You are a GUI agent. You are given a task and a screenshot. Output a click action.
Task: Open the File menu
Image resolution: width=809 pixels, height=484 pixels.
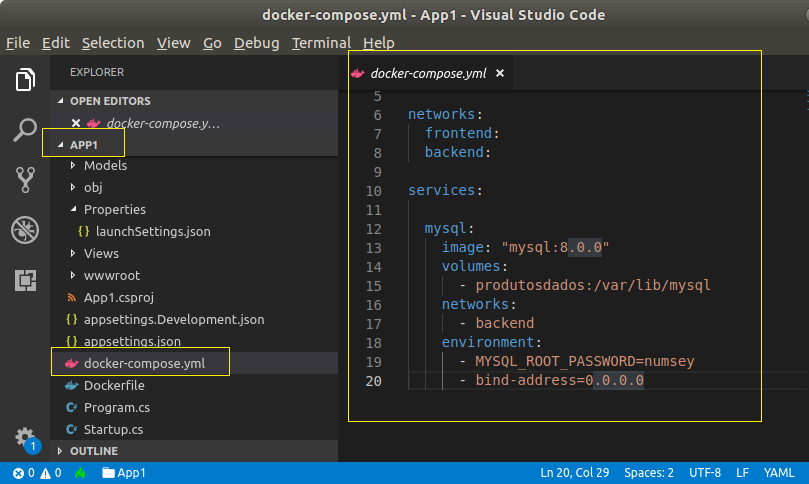point(18,43)
